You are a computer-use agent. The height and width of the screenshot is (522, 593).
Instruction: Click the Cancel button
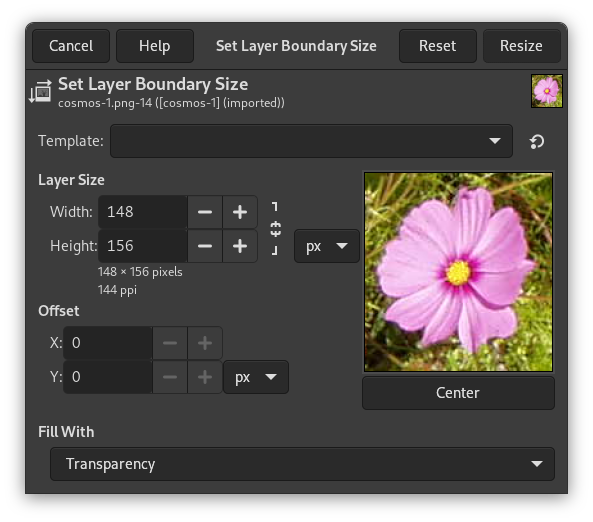pyautogui.click(x=71, y=46)
